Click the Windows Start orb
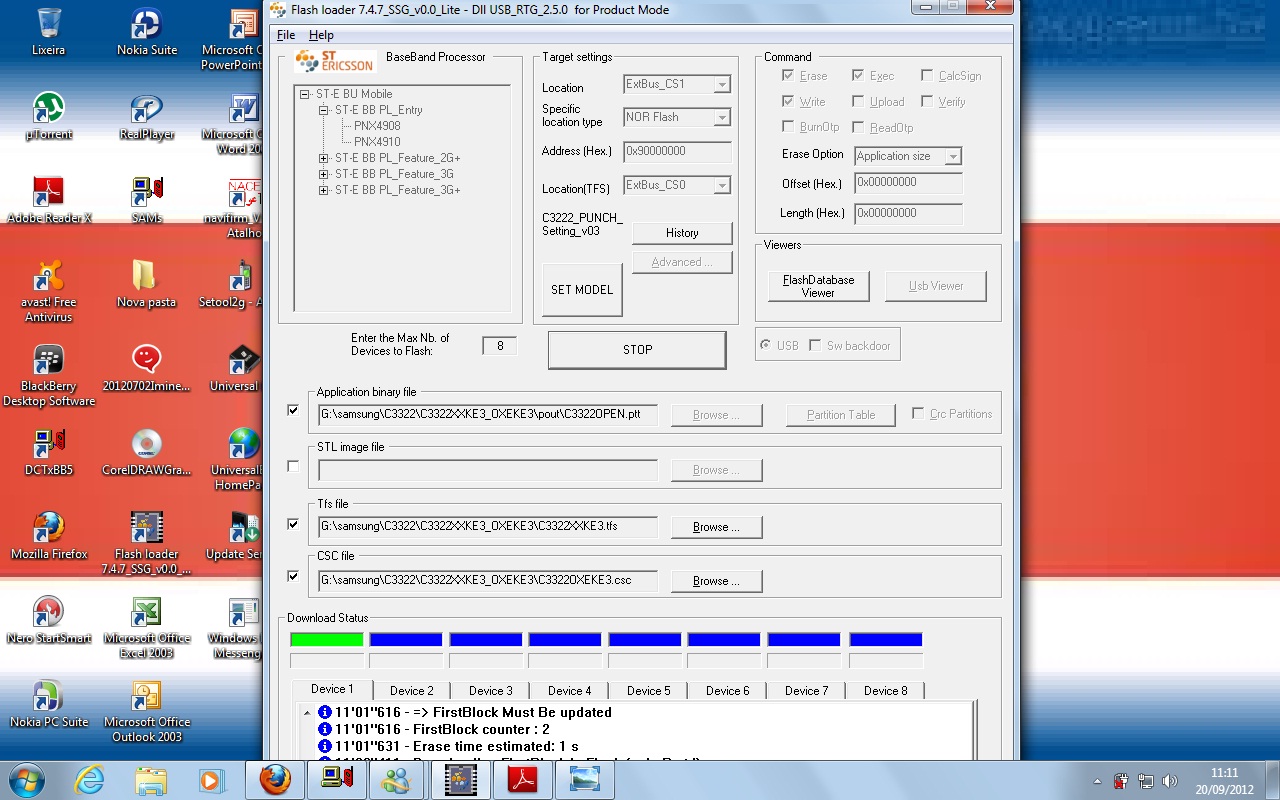The image size is (1280, 800). click(26, 779)
